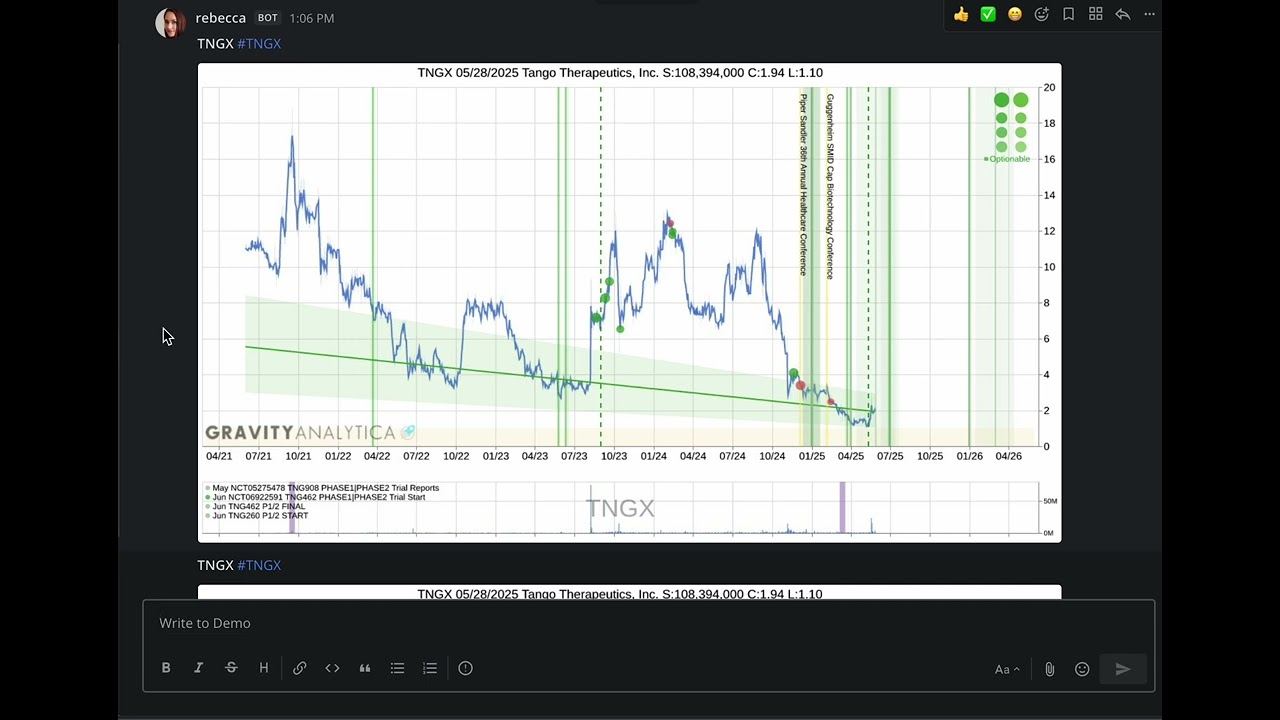Click 01/26 date label on chart axis
The width and height of the screenshot is (1280, 720).
[969, 456]
